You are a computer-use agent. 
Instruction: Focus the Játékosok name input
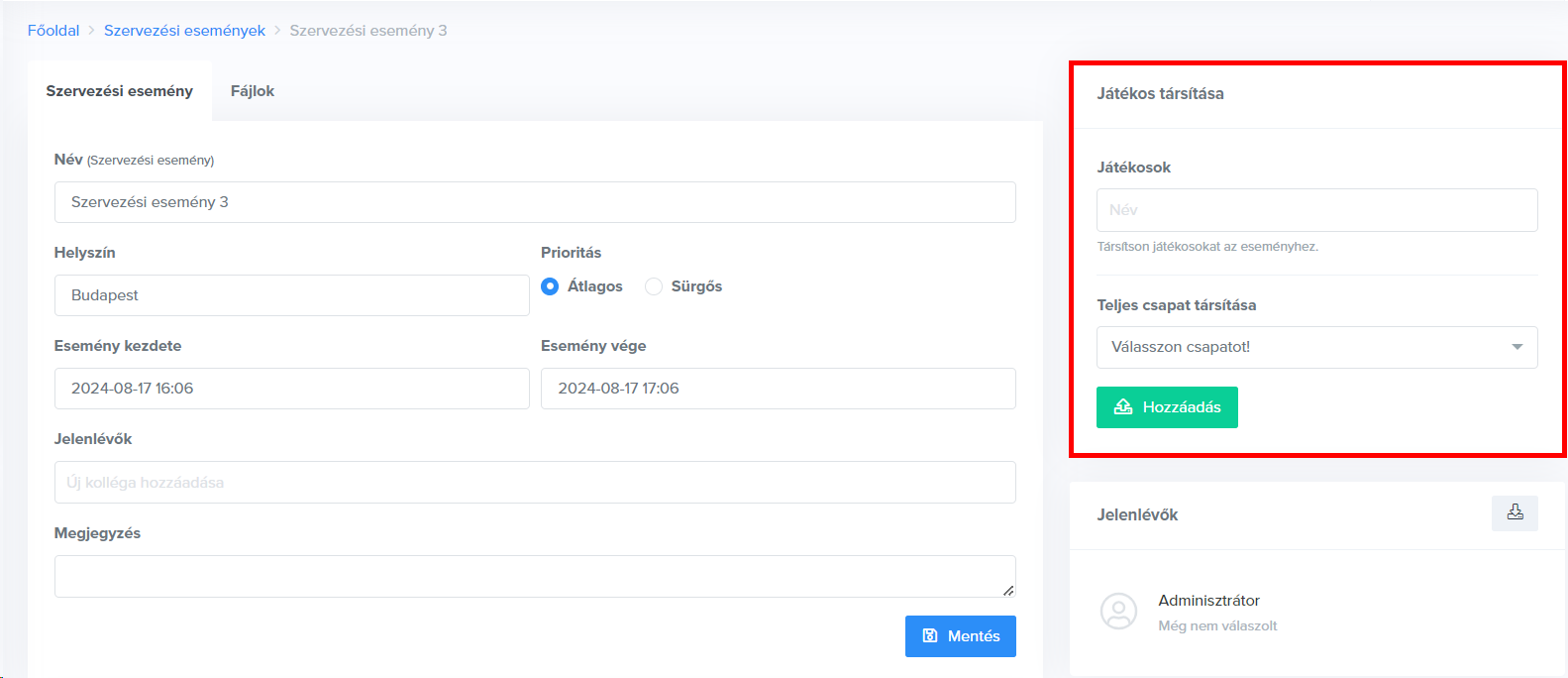(1316, 210)
